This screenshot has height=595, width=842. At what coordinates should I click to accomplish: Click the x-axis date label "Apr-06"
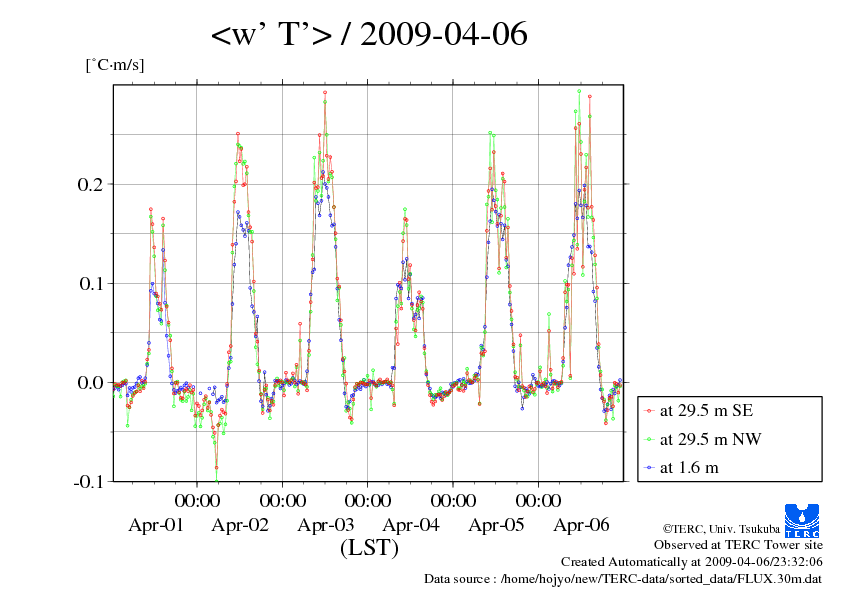click(x=582, y=525)
